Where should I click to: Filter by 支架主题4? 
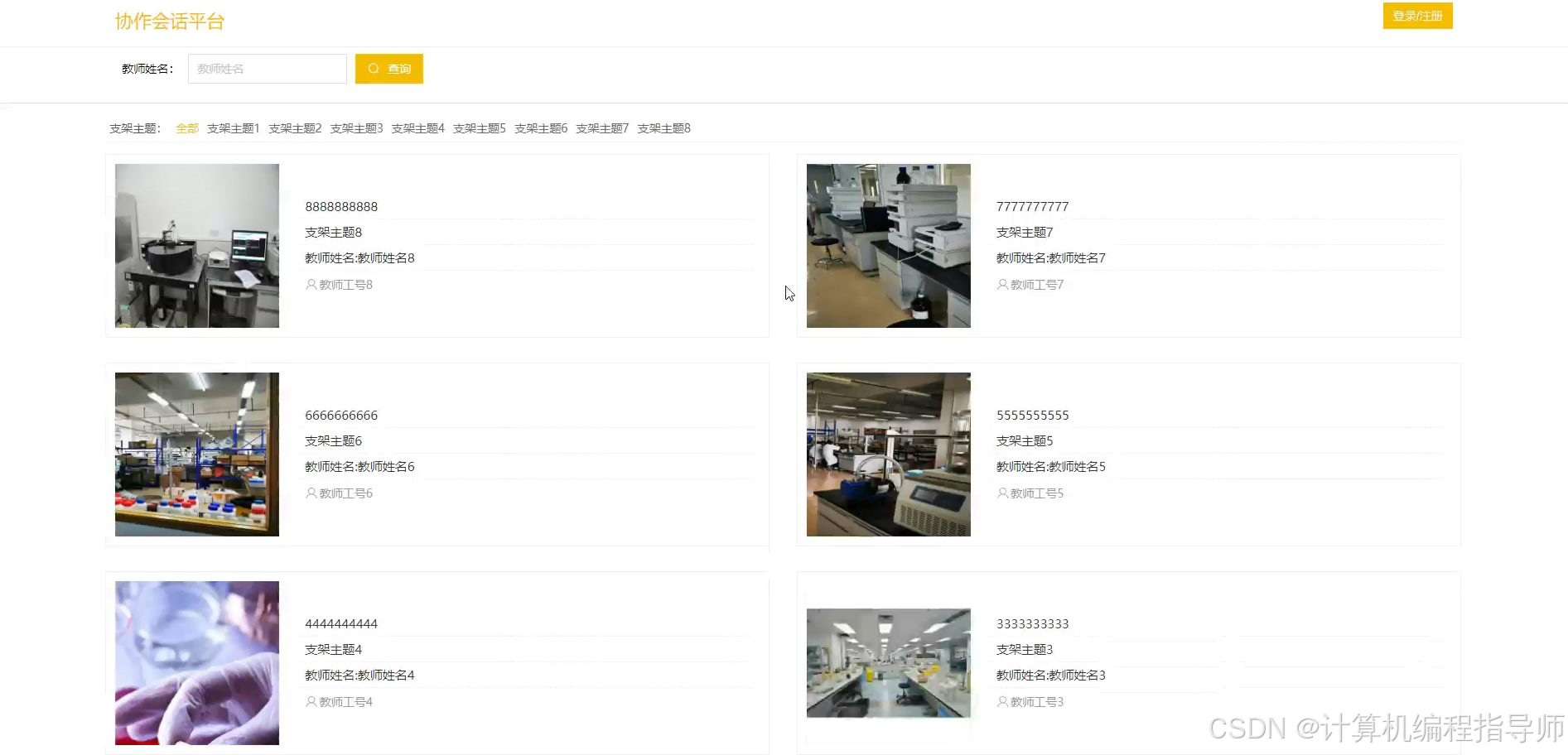coord(417,128)
